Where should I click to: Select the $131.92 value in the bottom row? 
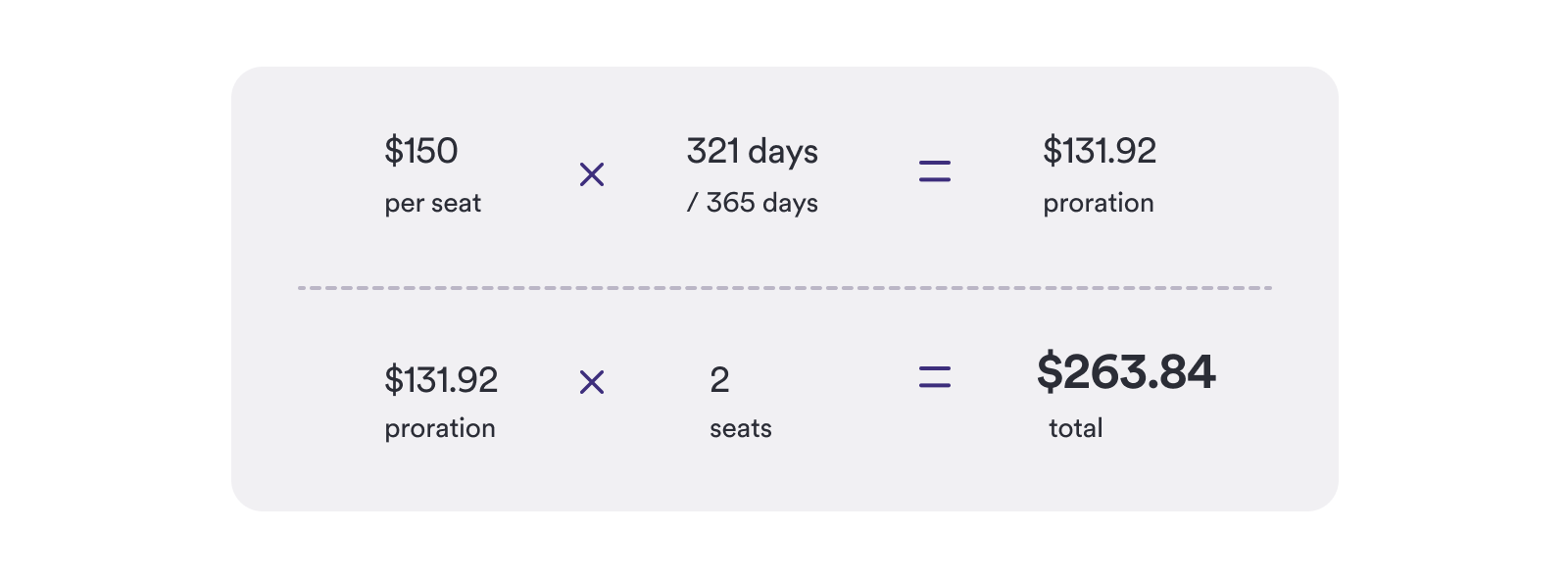[x=441, y=380]
